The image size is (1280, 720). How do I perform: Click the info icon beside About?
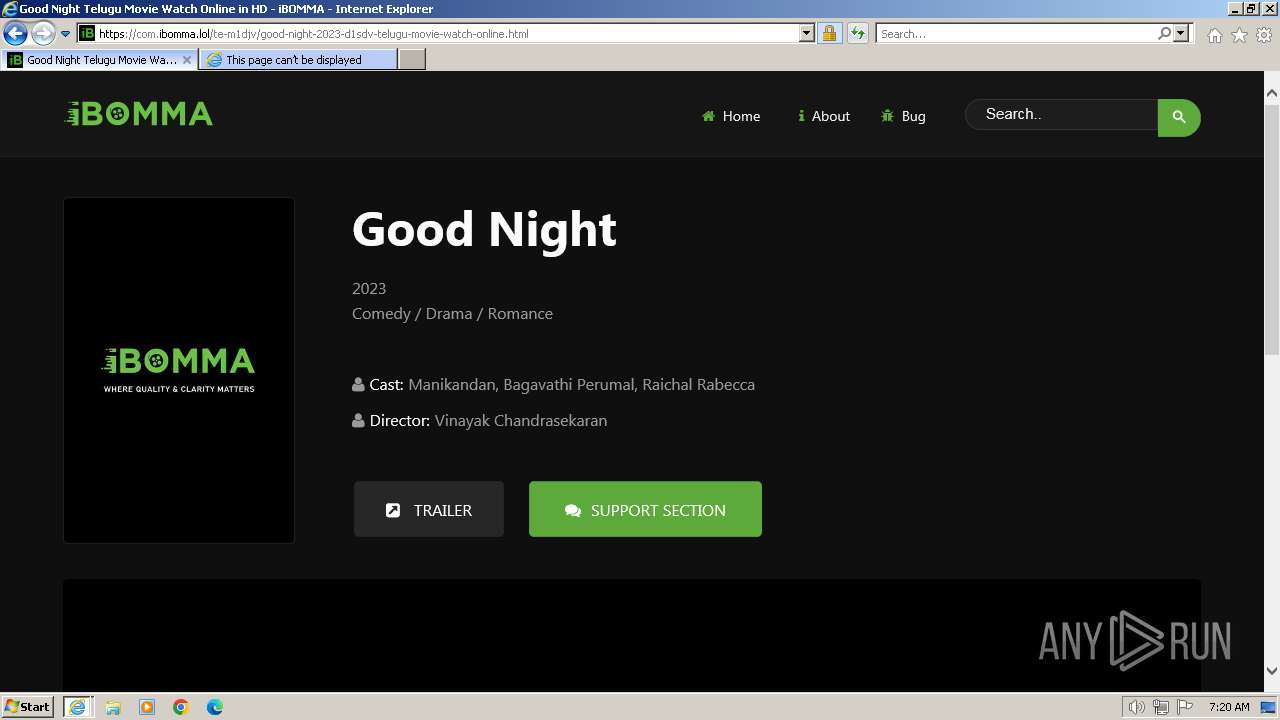point(801,116)
